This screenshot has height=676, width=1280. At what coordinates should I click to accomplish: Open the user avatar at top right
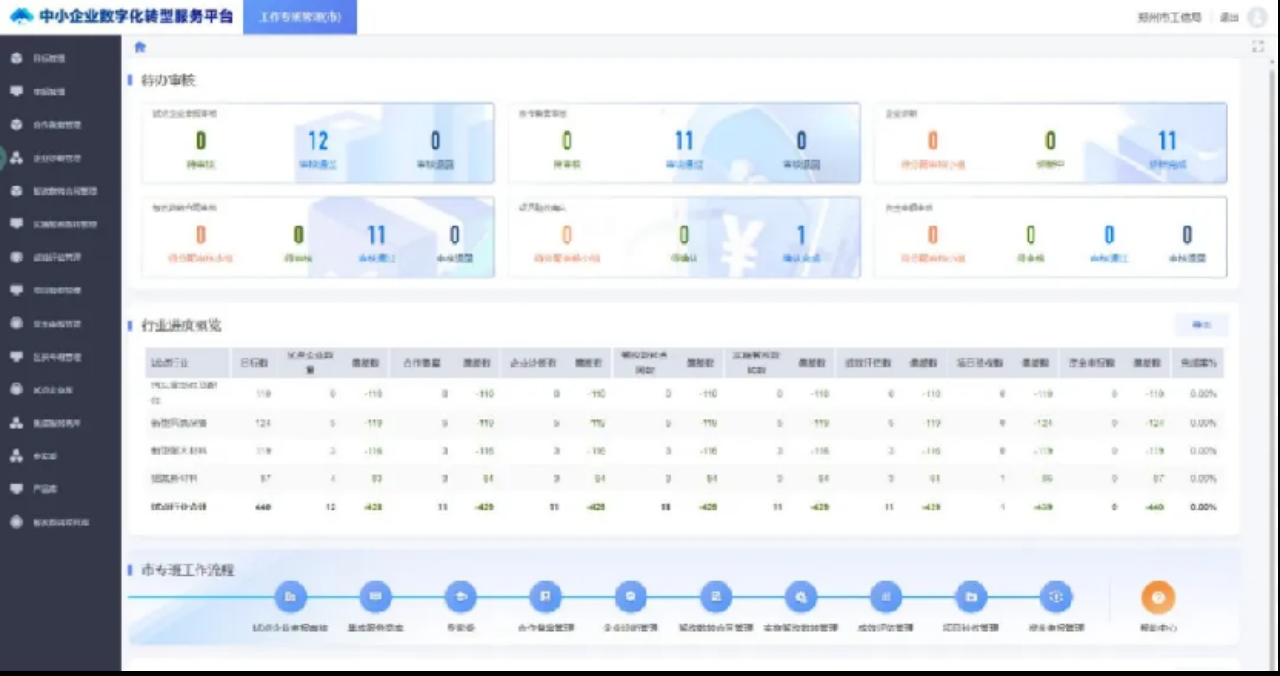coord(1257,17)
